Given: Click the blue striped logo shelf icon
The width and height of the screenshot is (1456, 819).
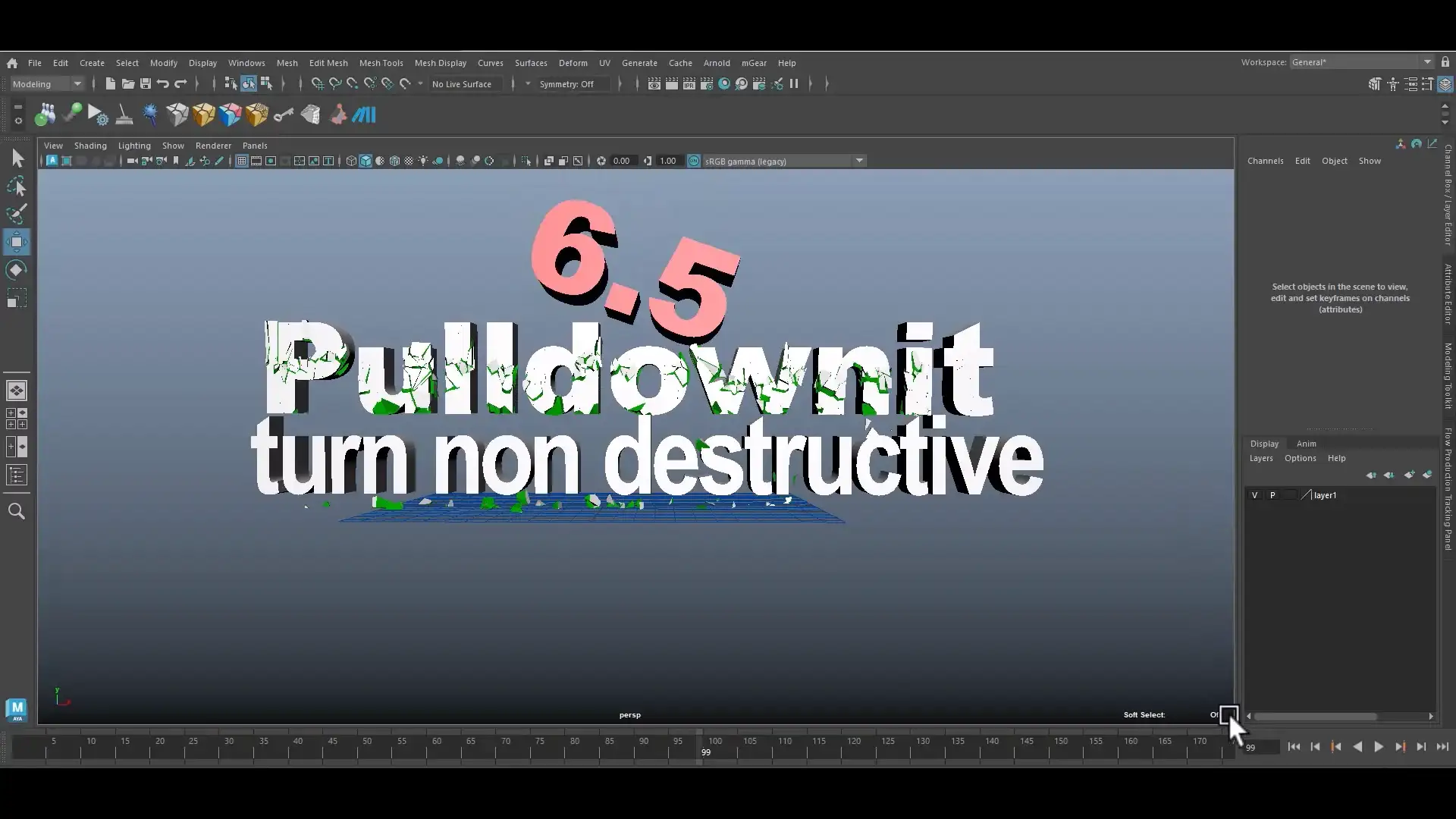Looking at the screenshot, I should pos(364,115).
